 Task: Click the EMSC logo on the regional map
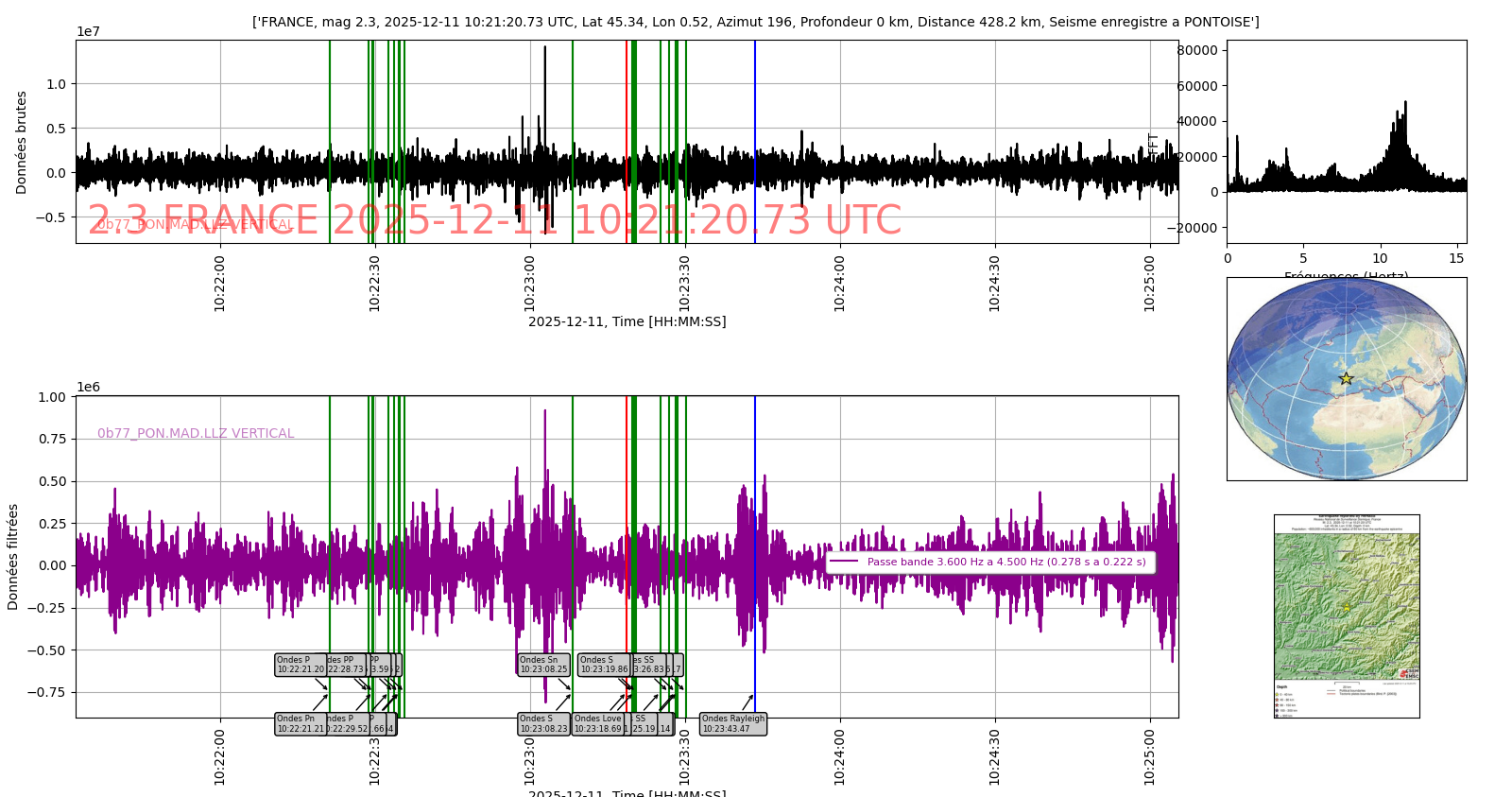coord(1409,672)
